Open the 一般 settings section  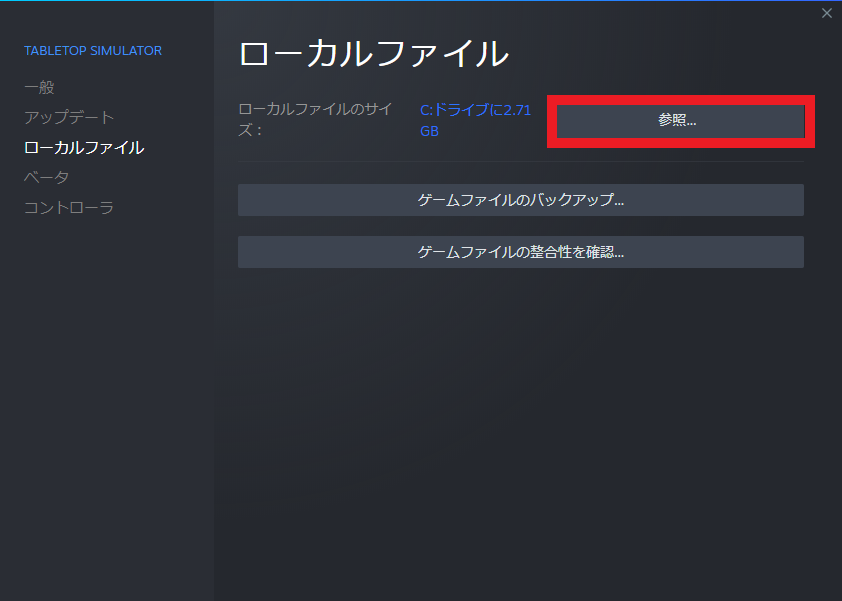(x=39, y=88)
